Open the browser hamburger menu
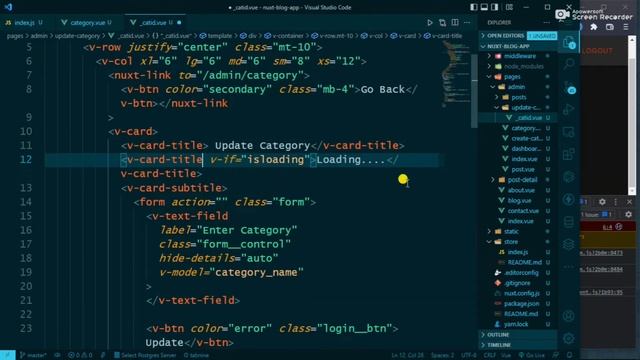The width and height of the screenshot is (640, 360). 626,27
